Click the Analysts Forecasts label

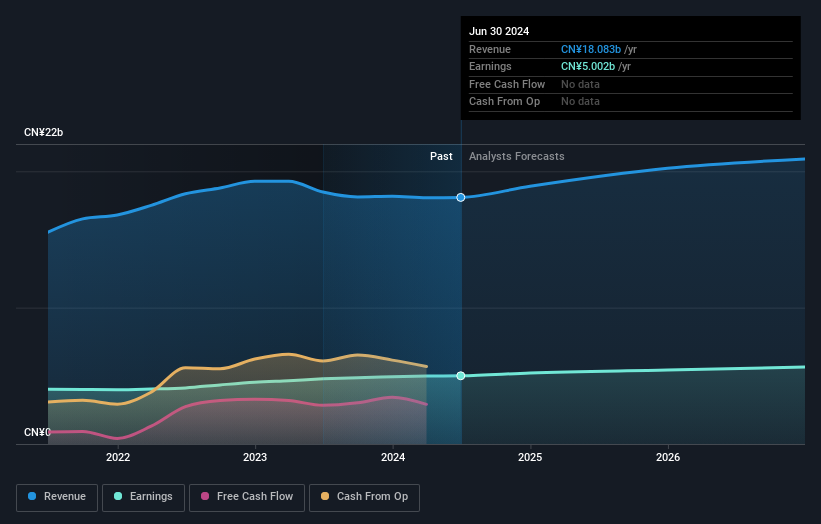tap(517, 157)
